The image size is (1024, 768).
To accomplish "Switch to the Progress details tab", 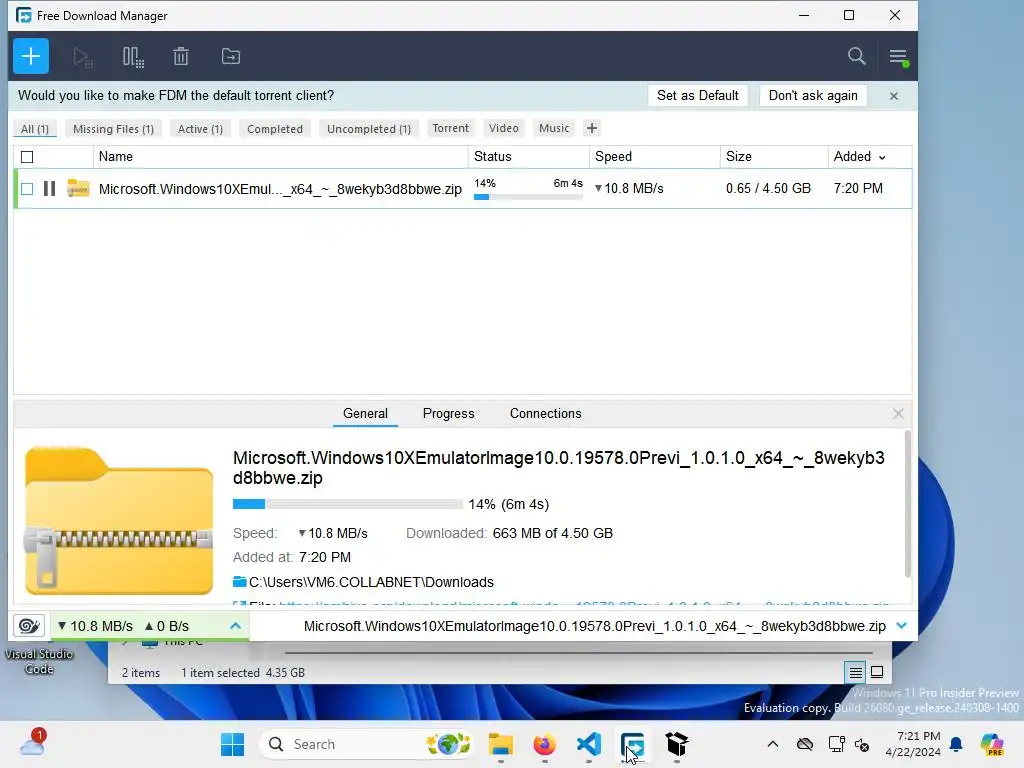I will point(449,413).
